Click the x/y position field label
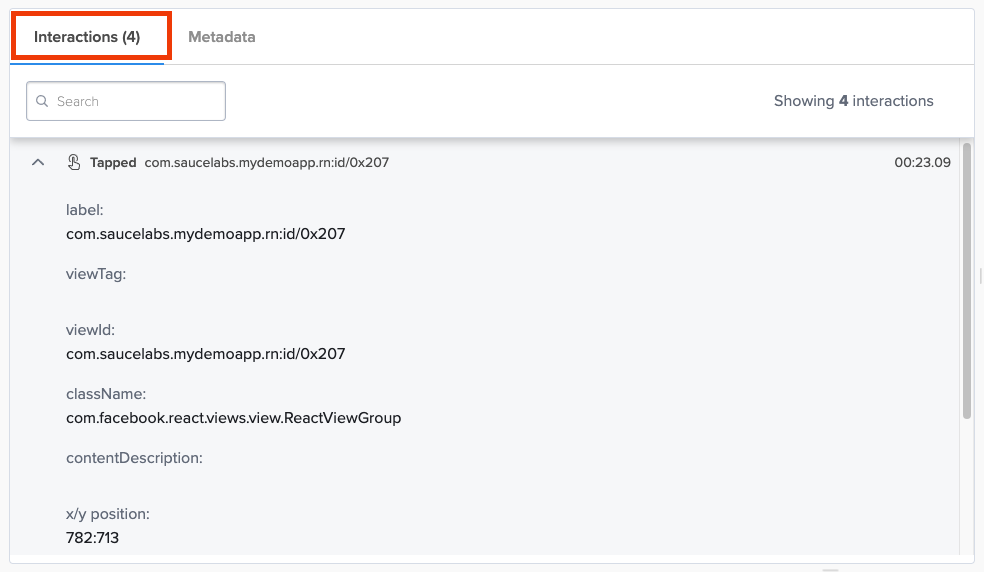 pos(107,514)
